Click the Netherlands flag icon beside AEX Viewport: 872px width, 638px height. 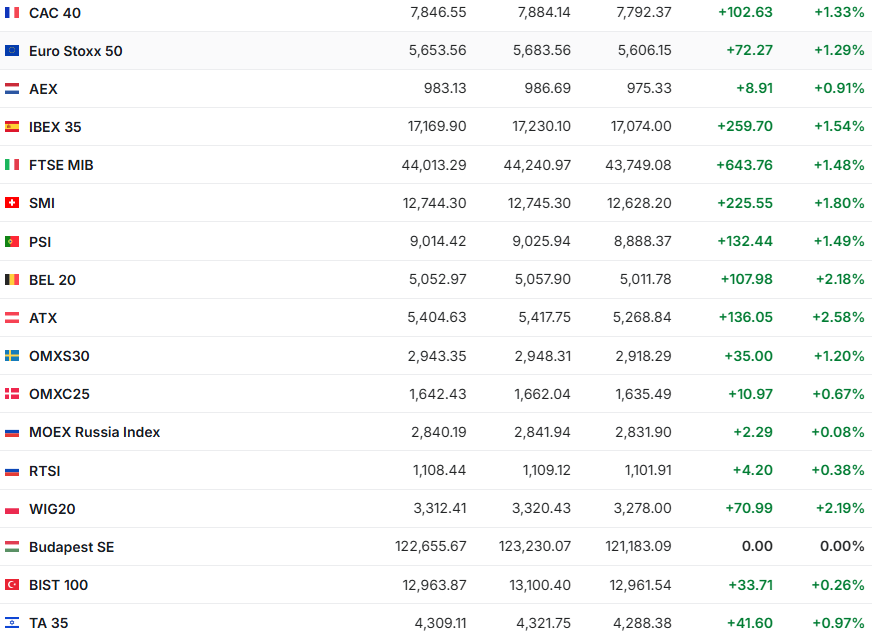click(x=12, y=89)
